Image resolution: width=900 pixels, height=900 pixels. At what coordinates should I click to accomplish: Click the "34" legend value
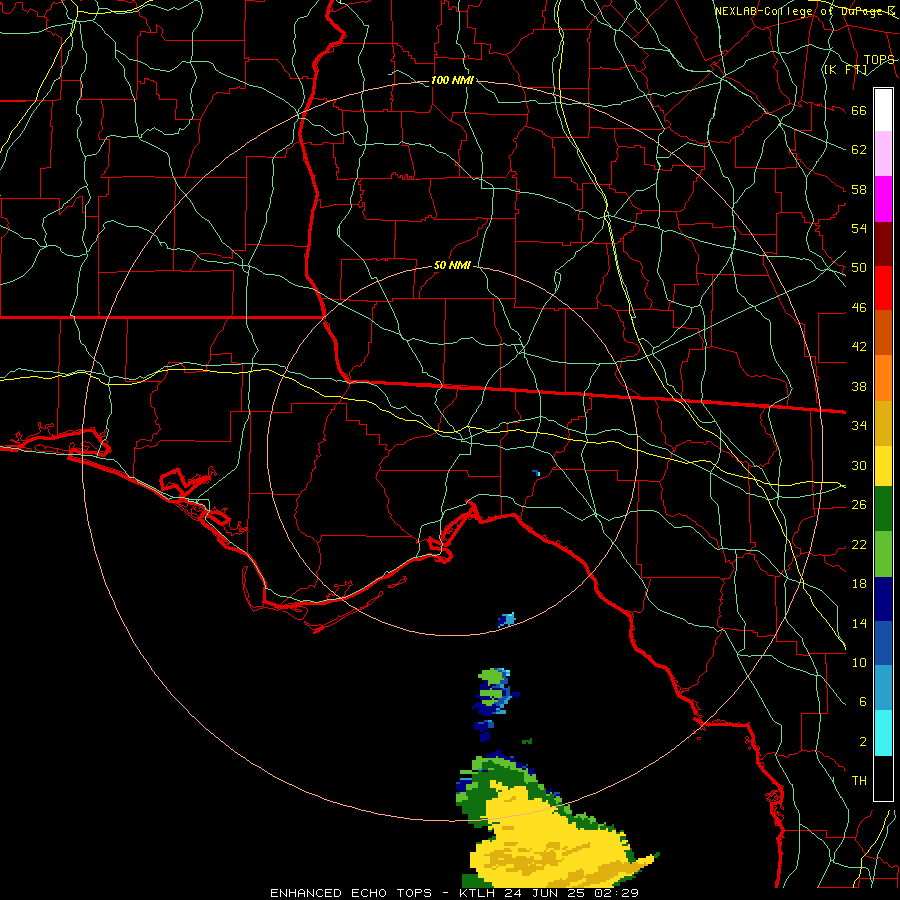click(x=859, y=425)
